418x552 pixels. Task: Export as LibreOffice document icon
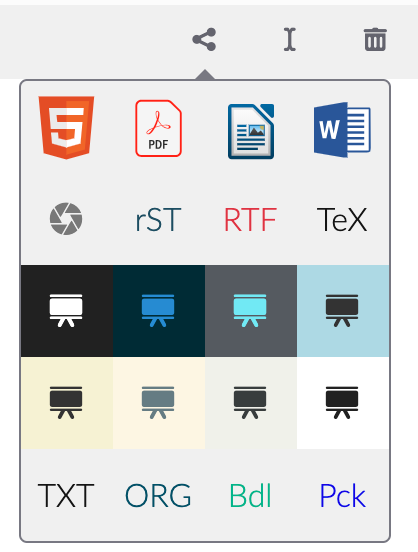tap(251, 131)
